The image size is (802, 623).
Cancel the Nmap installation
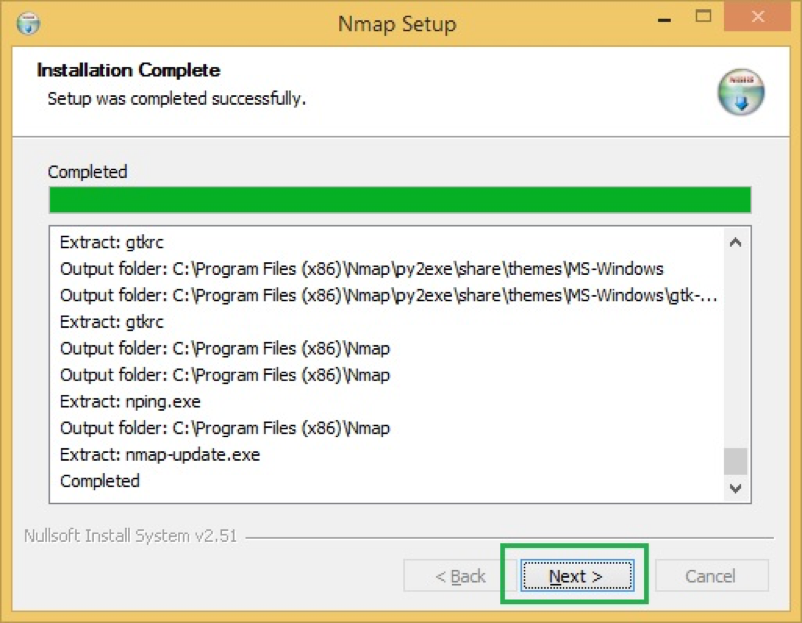710,576
